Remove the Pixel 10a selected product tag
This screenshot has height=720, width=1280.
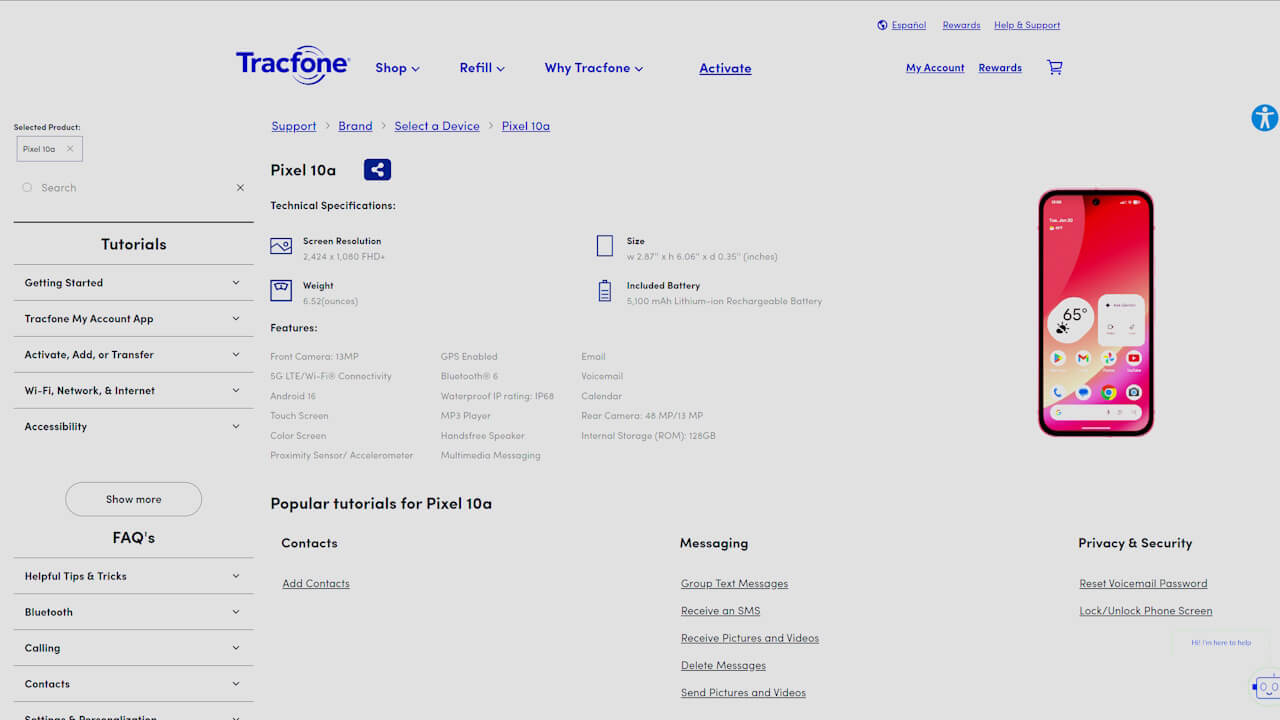pyautogui.click(x=70, y=149)
